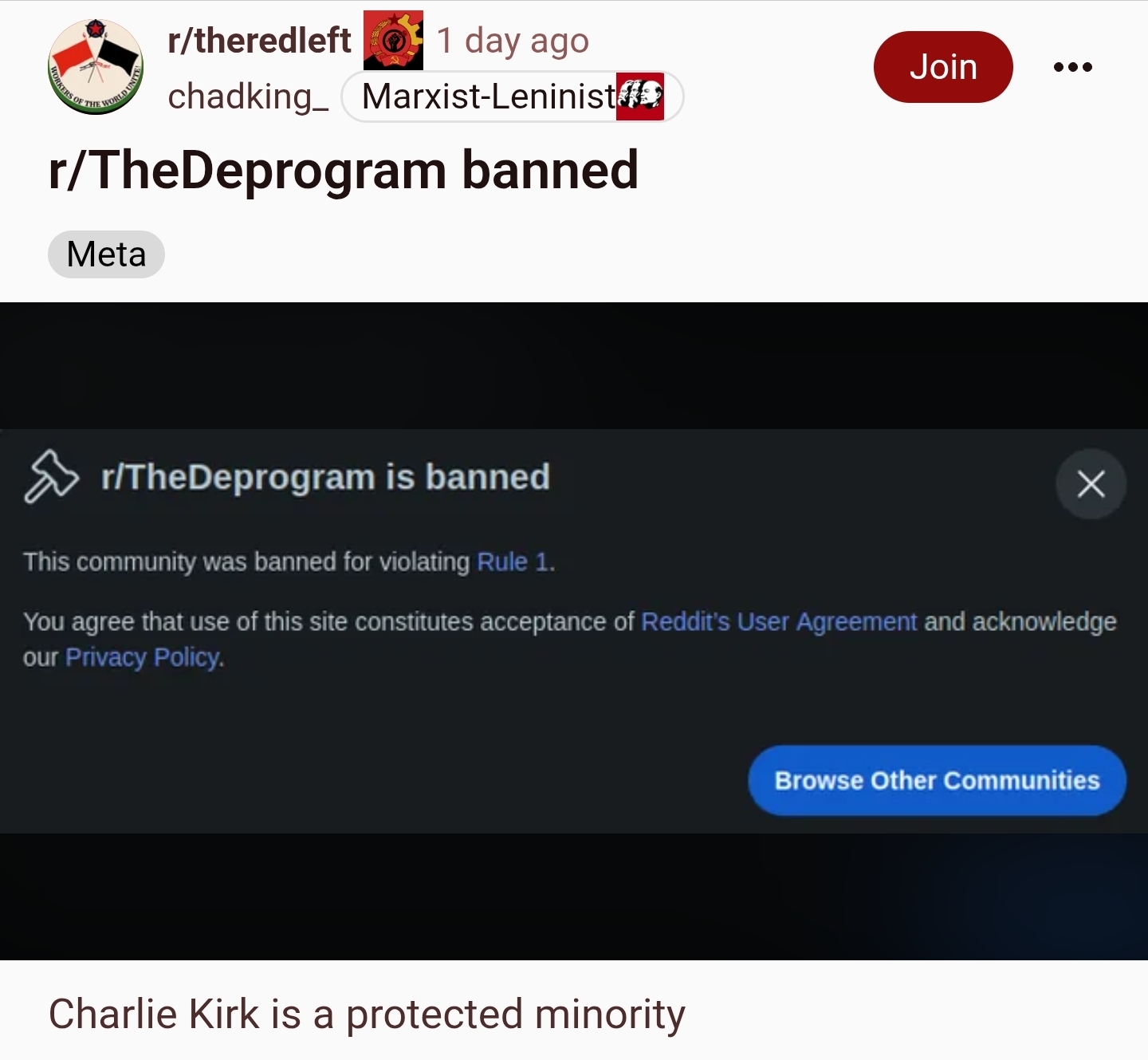Browse Other Communities
The height and width of the screenshot is (1060, 1148).
tap(937, 780)
